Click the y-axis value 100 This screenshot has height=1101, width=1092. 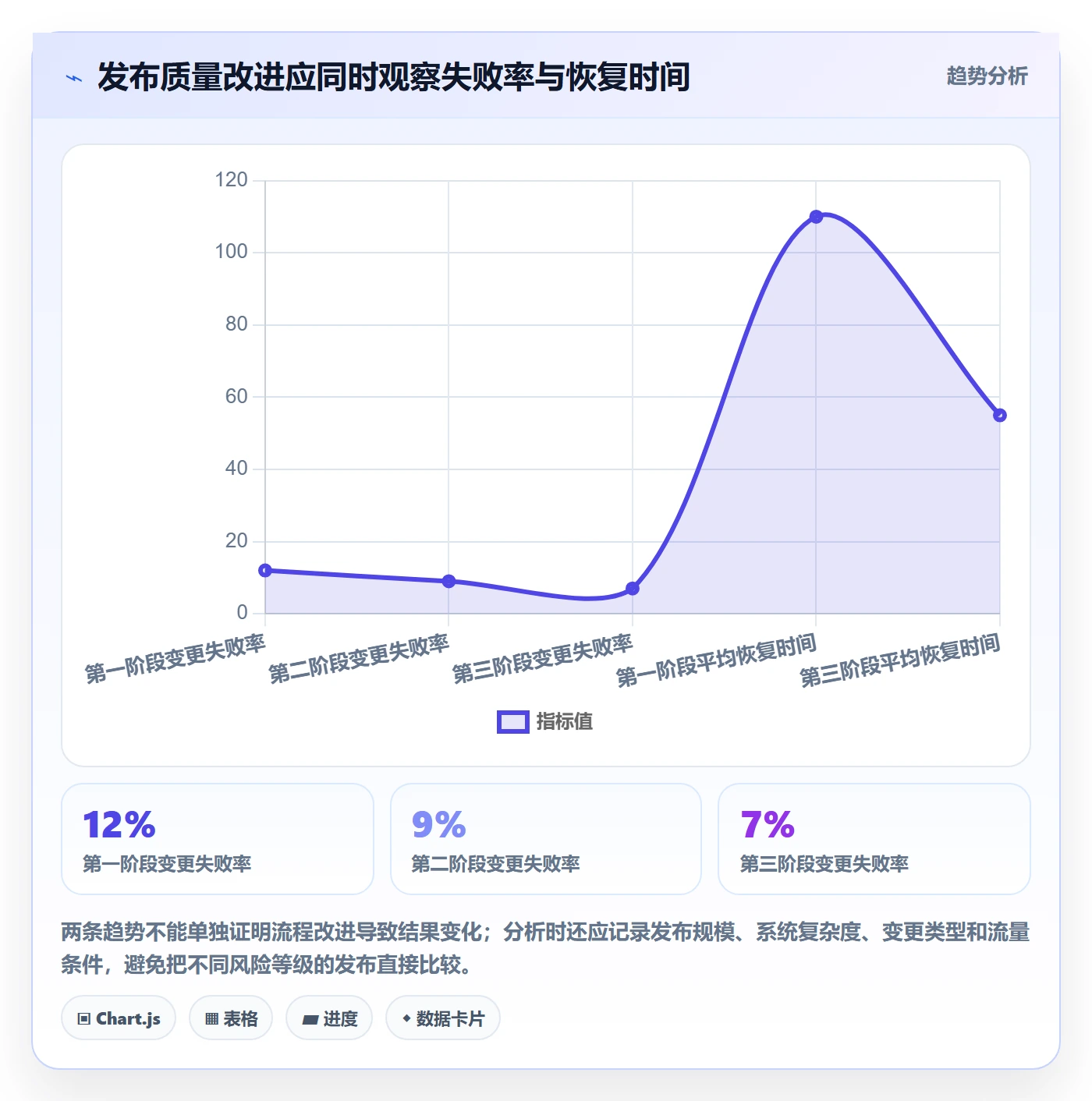coord(232,252)
